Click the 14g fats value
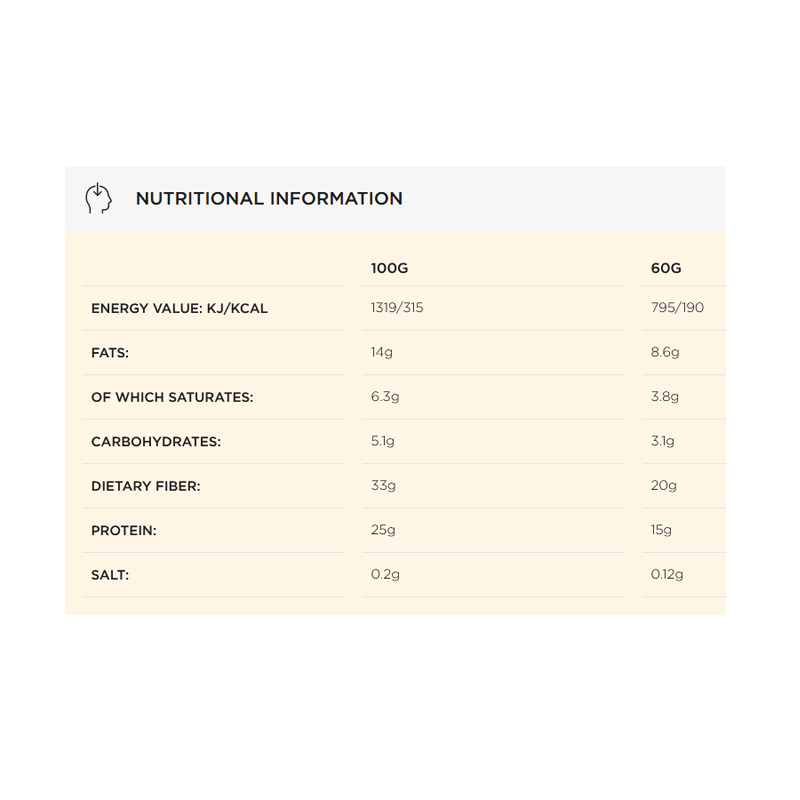The image size is (800, 800). click(x=382, y=353)
